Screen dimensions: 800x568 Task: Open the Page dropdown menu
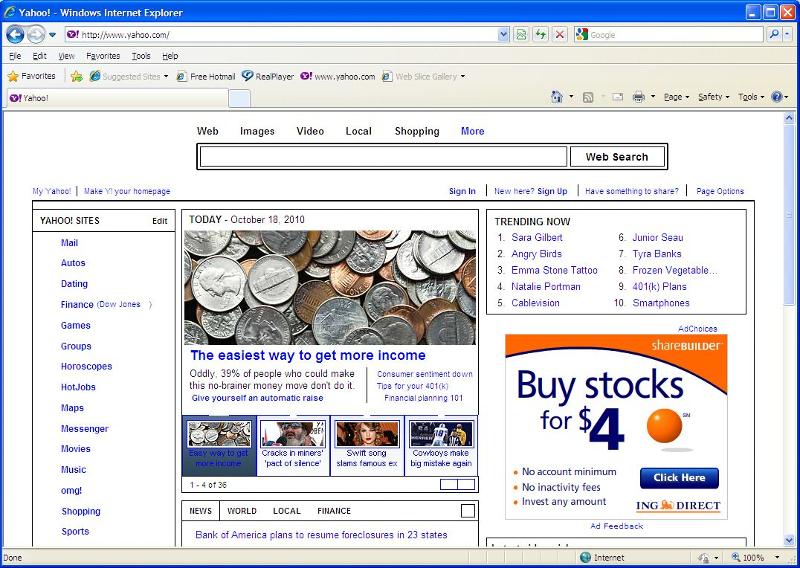coord(677,97)
